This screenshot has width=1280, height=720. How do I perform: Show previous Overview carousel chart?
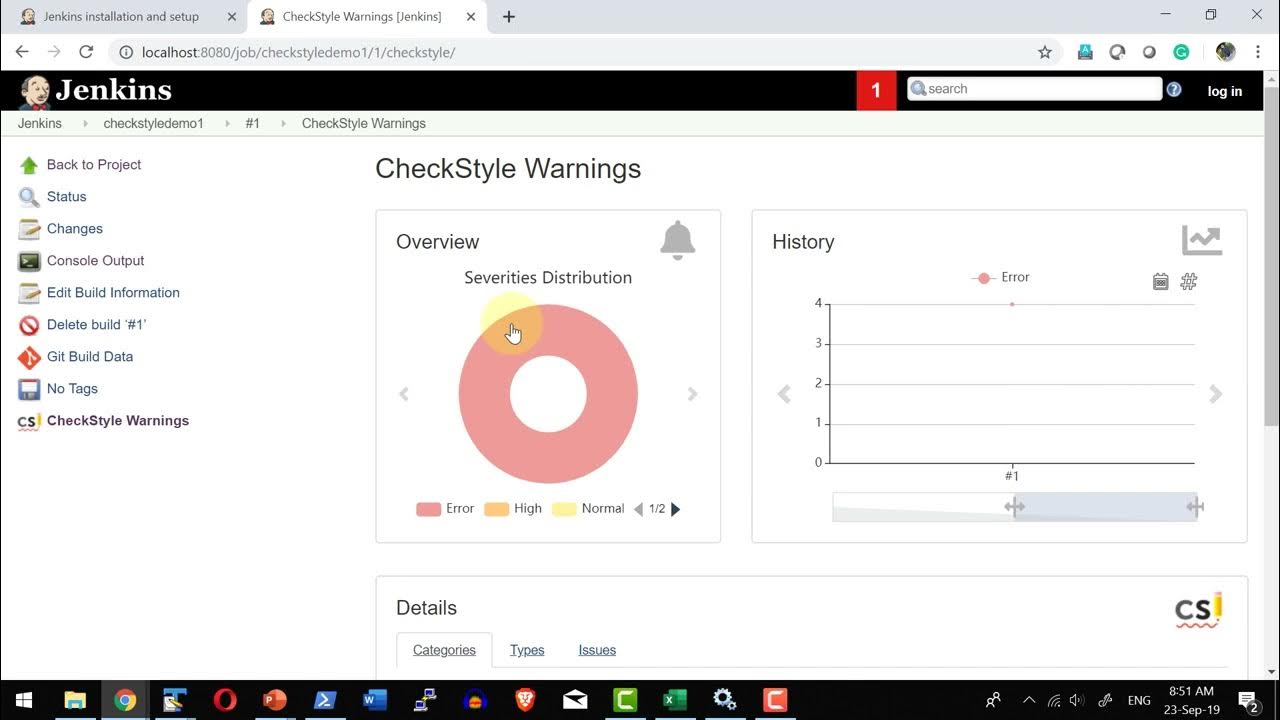(404, 394)
